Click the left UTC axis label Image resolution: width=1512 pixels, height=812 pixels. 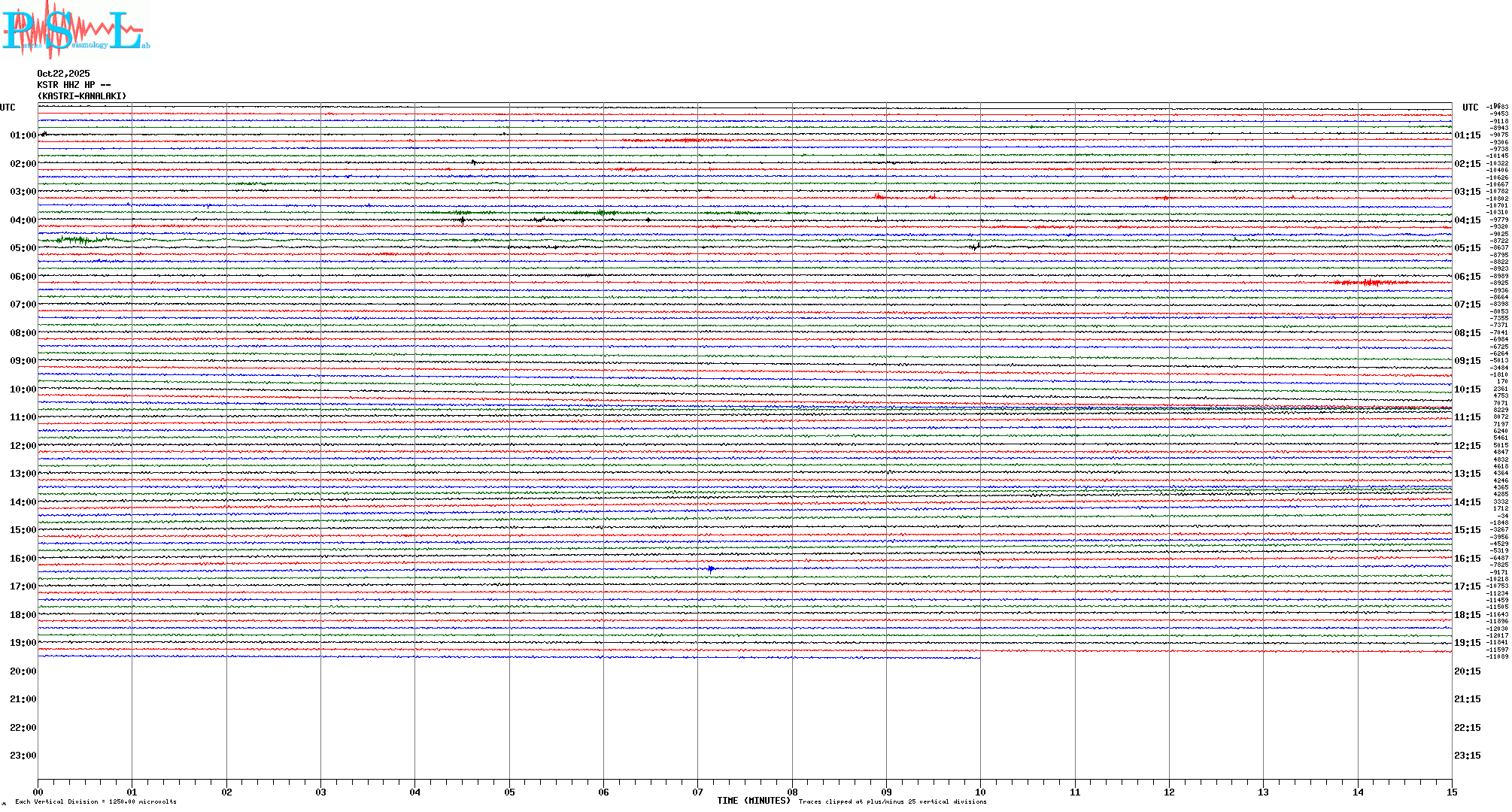pos(8,108)
